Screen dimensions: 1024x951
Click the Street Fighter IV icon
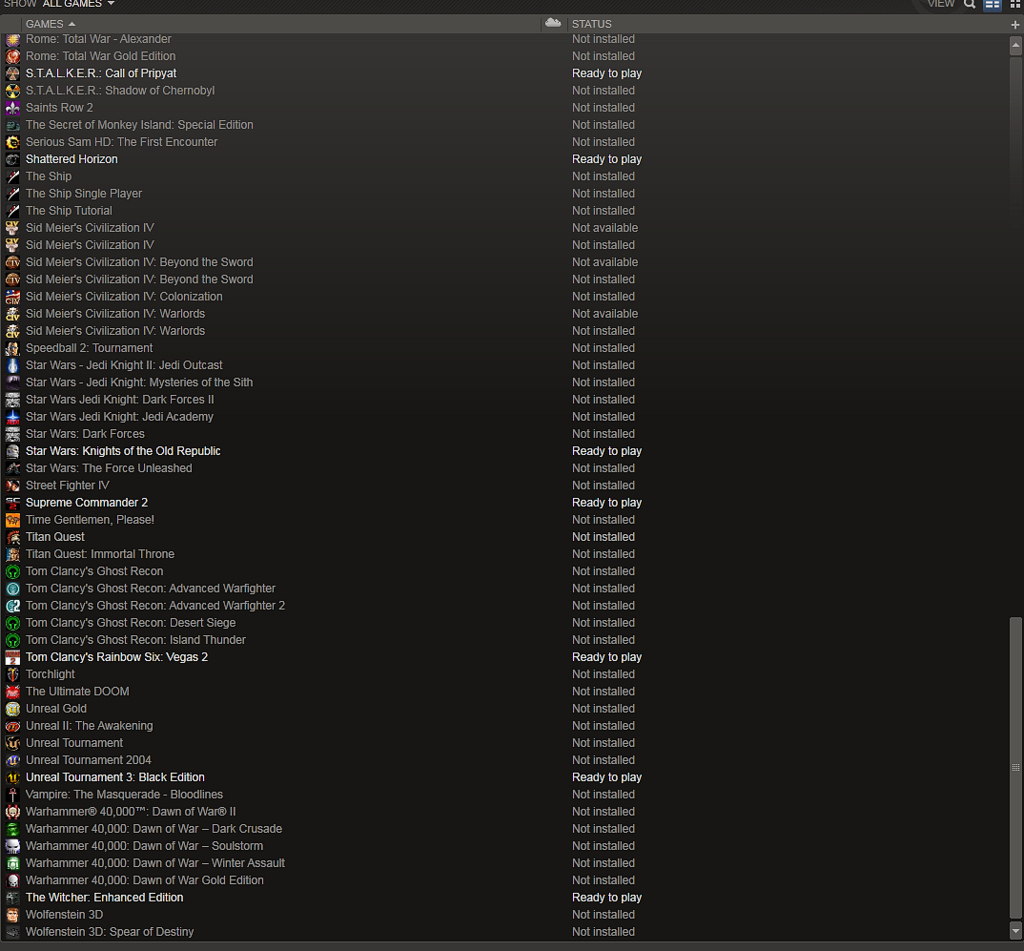coord(12,485)
